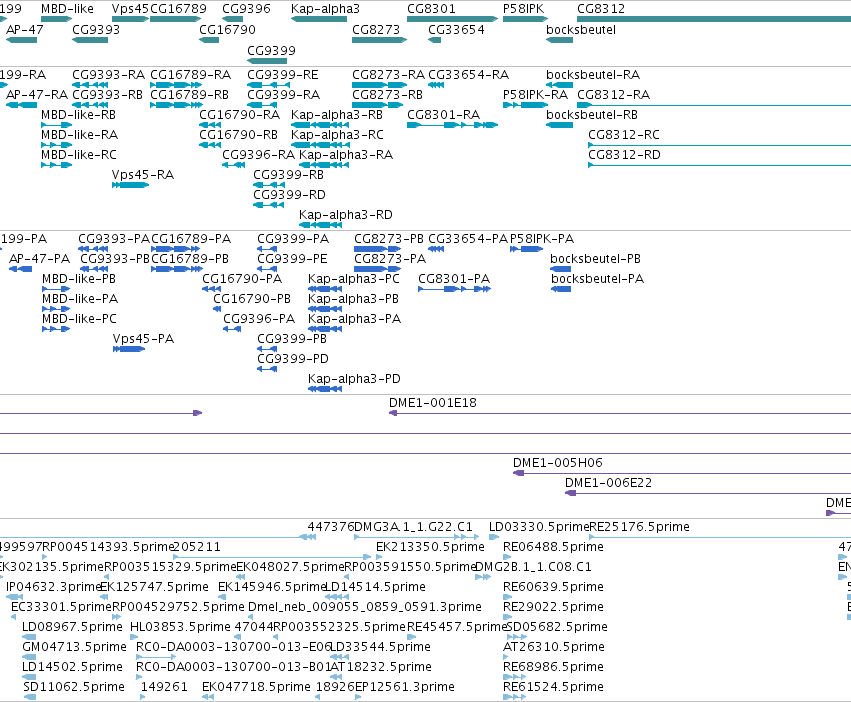Select the CG8301-RA transcript label

(x=444, y=115)
